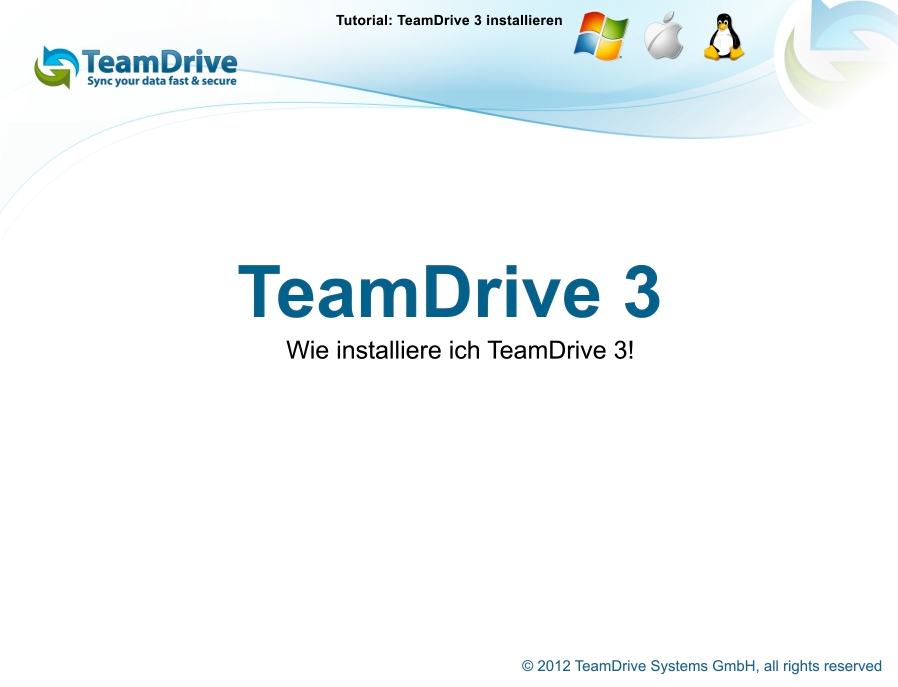The height and width of the screenshot is (687, 898).
Task: Click the 'Sync your data fast & secure' tagline
Action: pos(162,81)
